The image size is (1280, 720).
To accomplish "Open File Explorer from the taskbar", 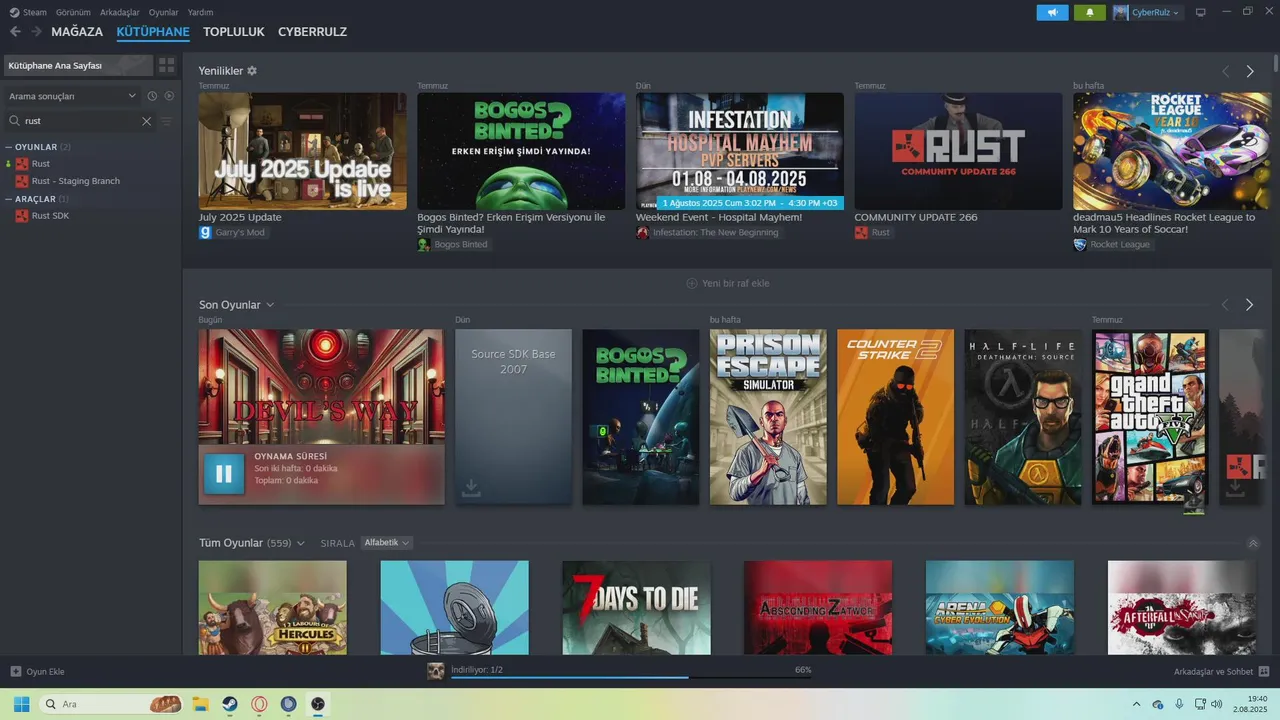I will (200, 704).
